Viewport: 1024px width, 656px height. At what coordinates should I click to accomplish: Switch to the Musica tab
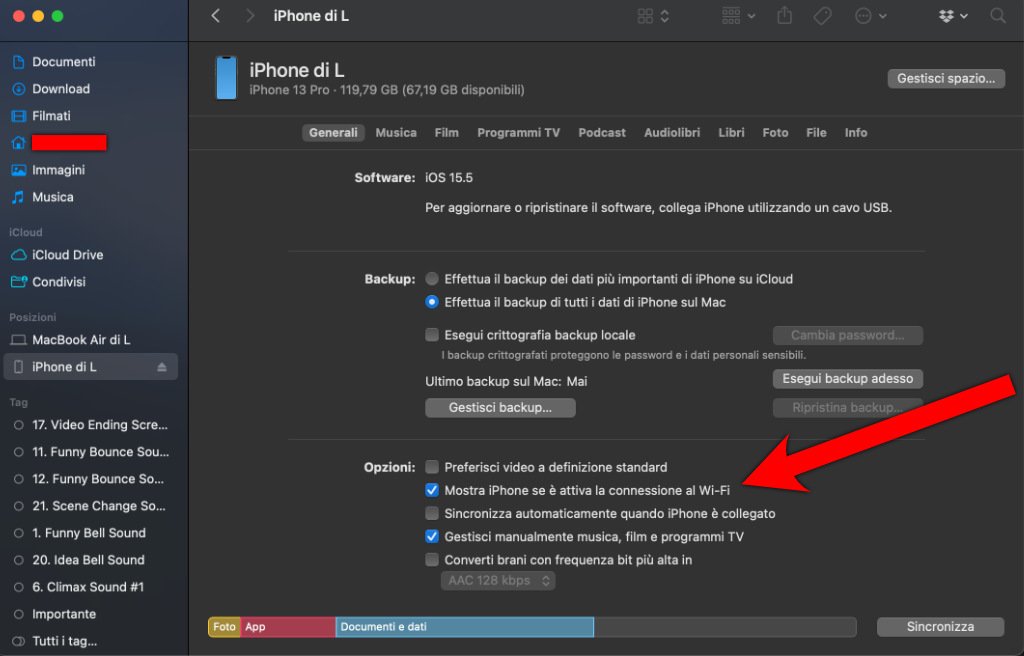396,133
